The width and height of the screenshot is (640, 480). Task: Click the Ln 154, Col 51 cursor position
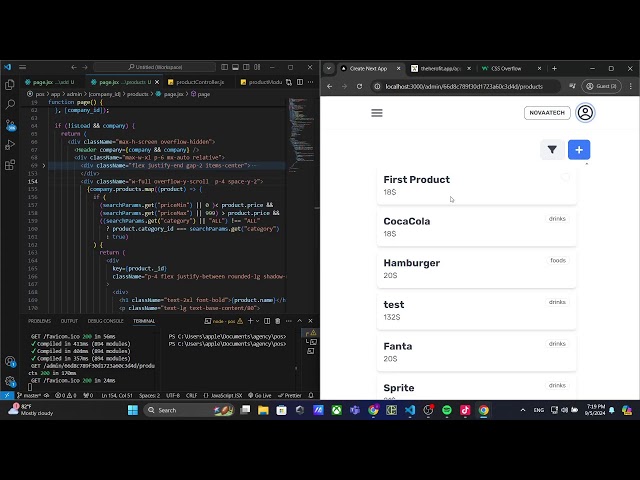point(117,395)
